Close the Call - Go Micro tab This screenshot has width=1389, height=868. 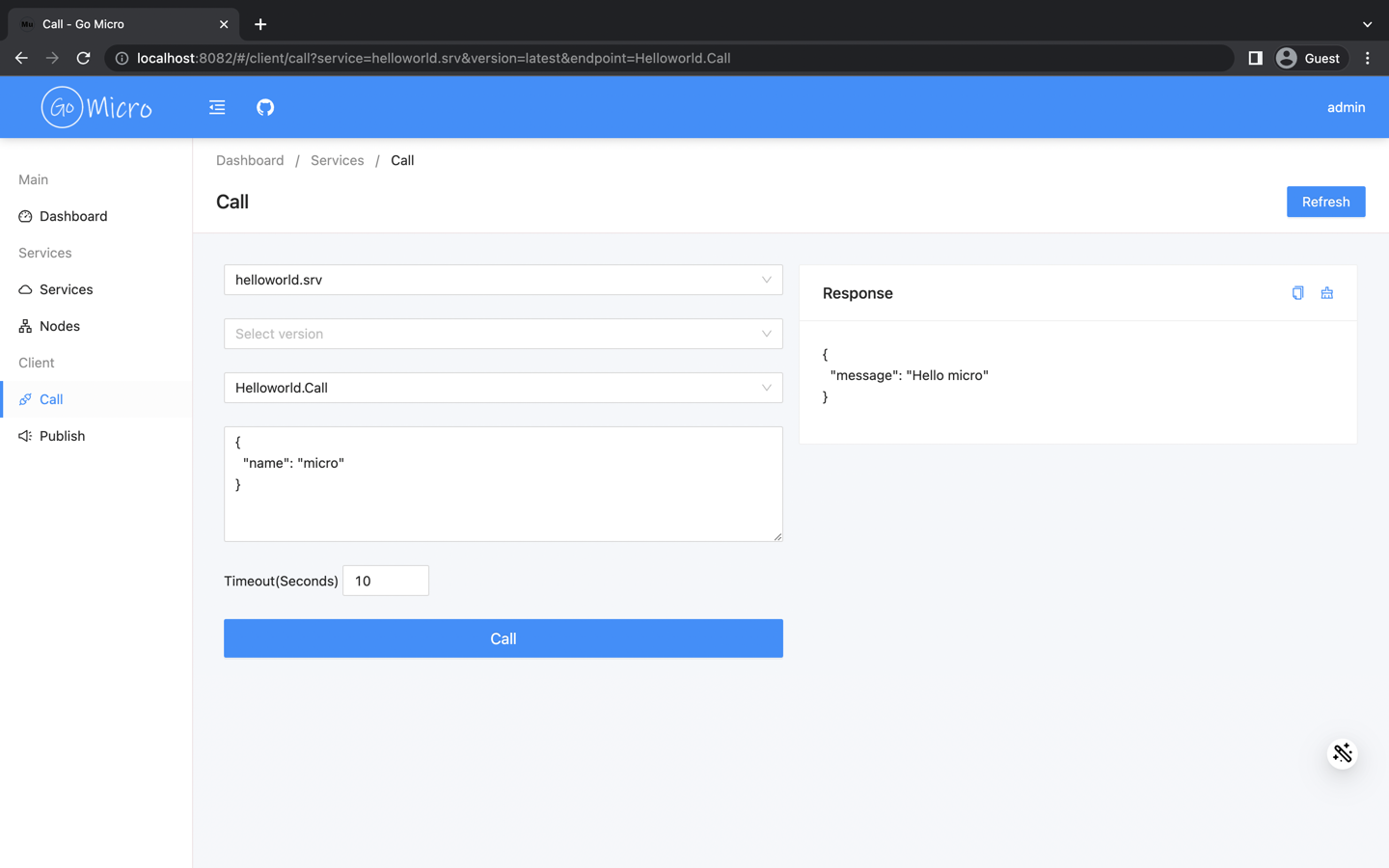pos(224,24)
